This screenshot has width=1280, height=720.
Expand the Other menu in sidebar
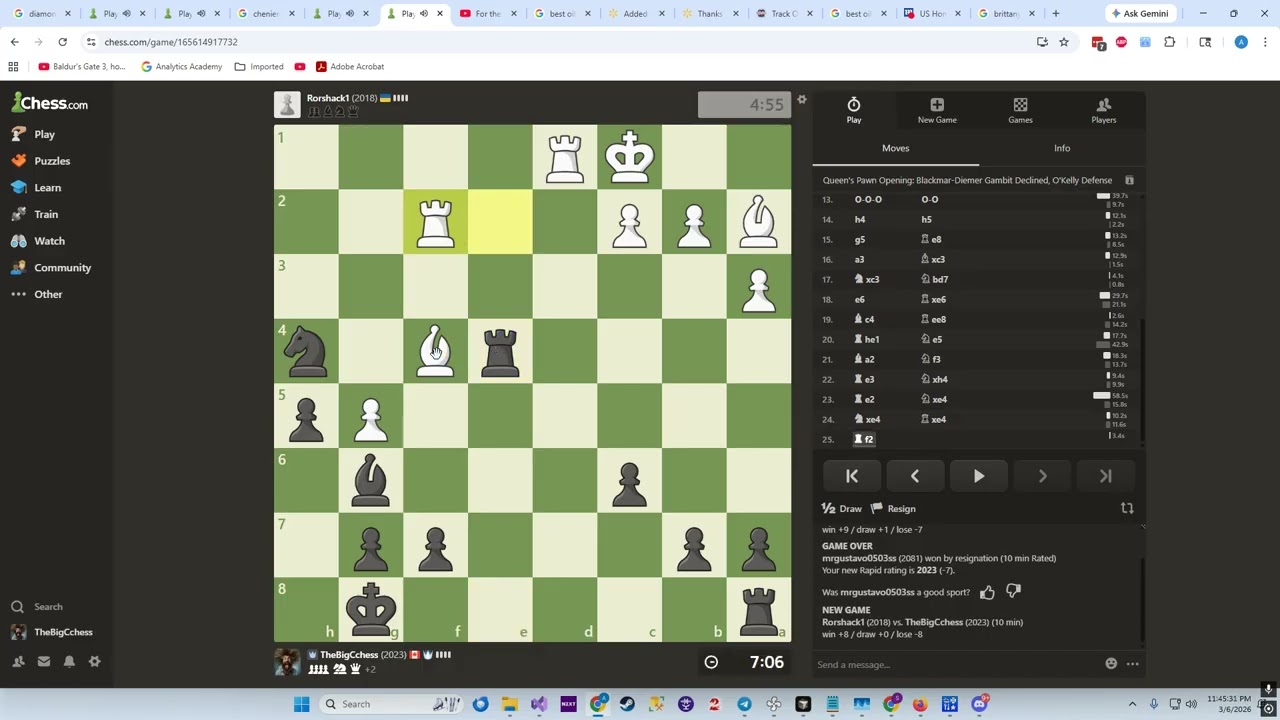pyautogui.click(x=37, y=294)
